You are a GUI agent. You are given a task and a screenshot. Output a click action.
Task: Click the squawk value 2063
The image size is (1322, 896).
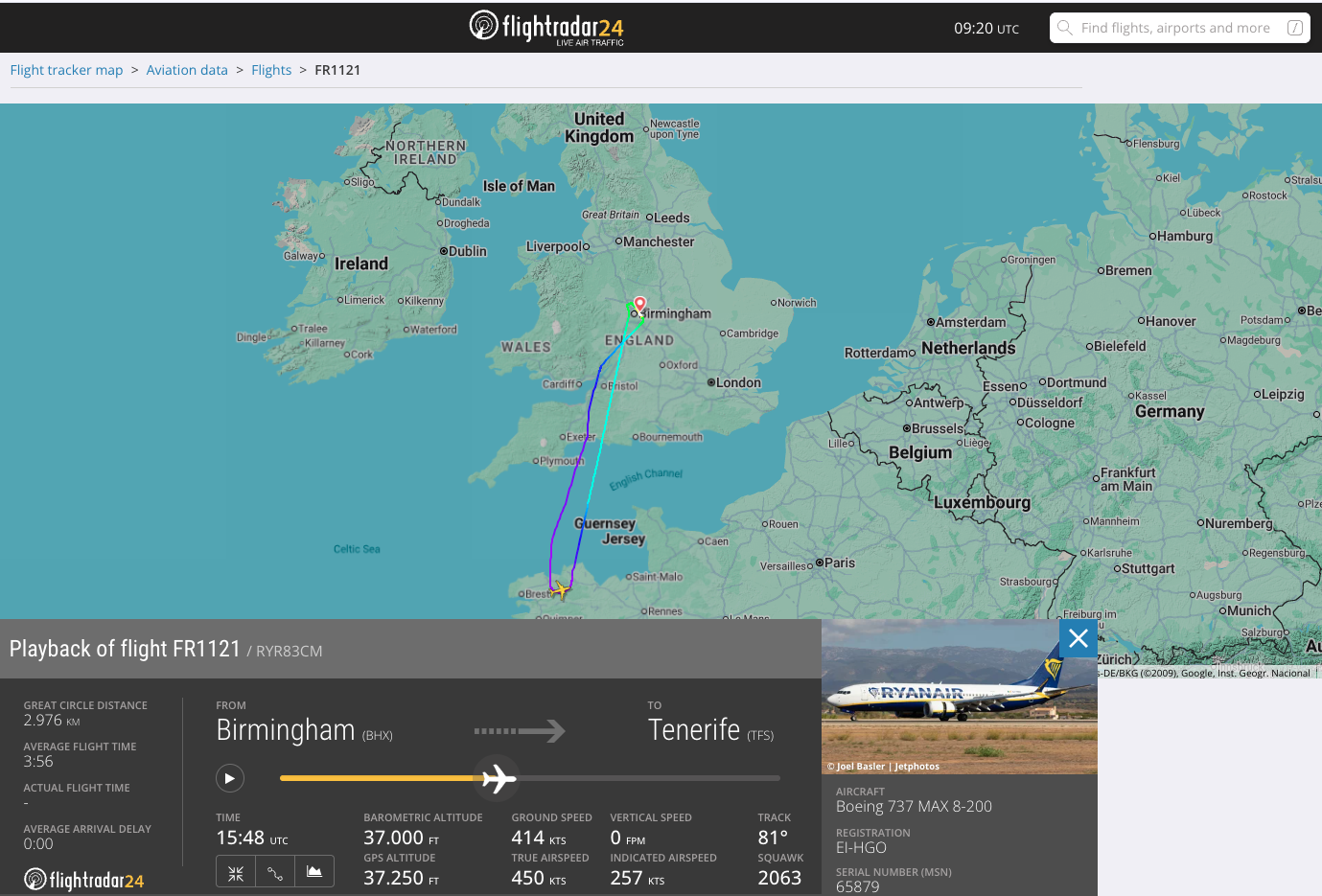[x=779, y=878]
